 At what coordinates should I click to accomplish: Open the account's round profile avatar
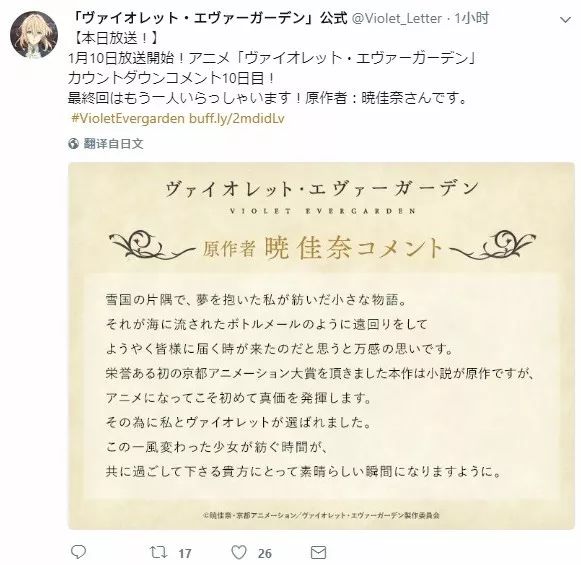(x=34, y=34)
